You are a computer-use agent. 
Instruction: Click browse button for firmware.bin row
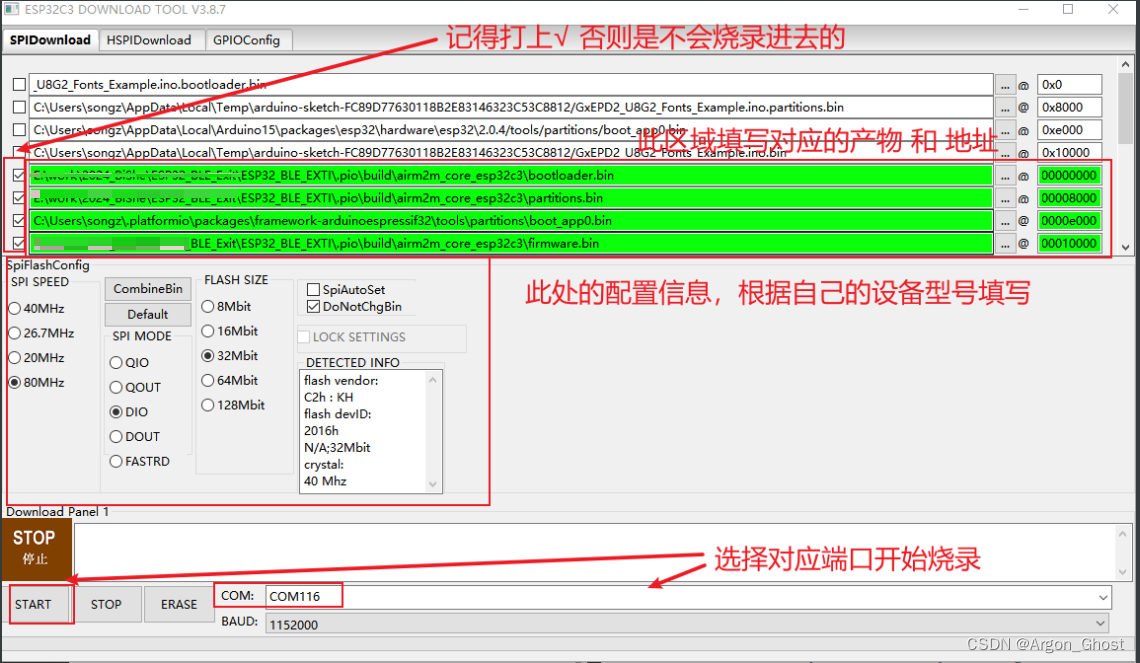[x=1005, y=243]
